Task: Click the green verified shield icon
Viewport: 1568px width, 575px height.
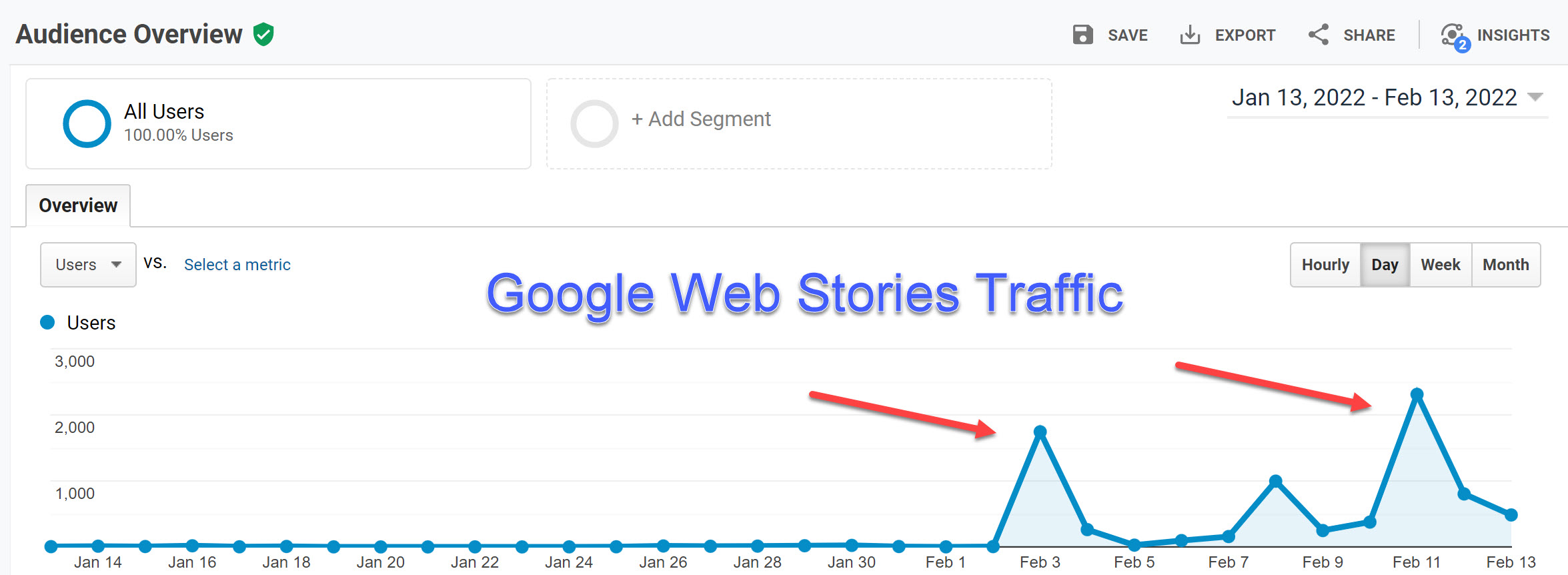Action: coord(263,34)
